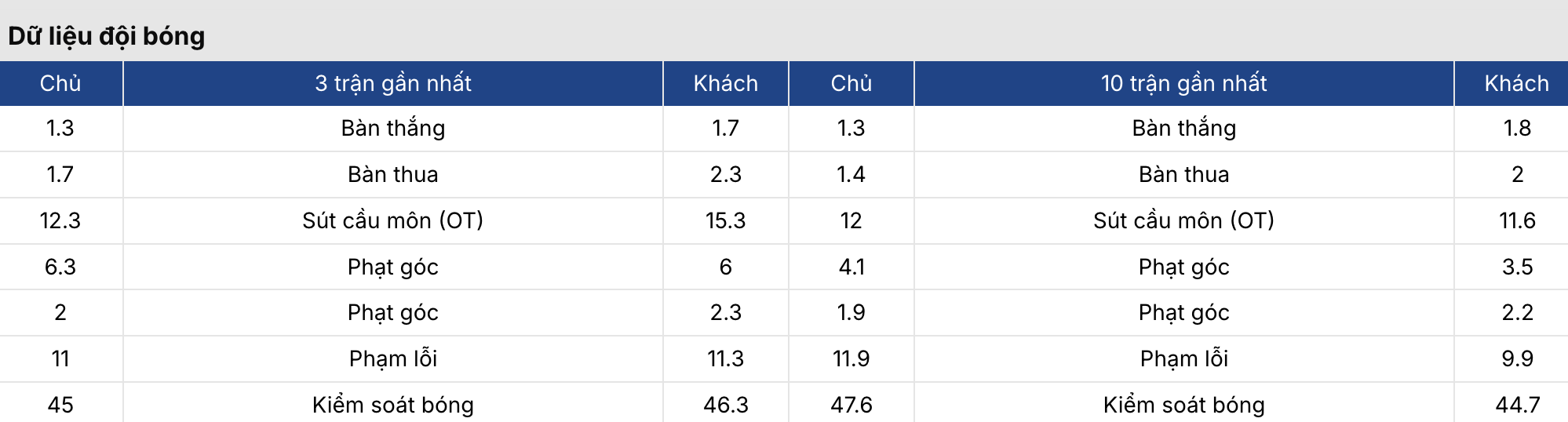Select the "10 trận gần nhất" column header
Screen dimensions: 1568x422
click(x=1183, y=83)
